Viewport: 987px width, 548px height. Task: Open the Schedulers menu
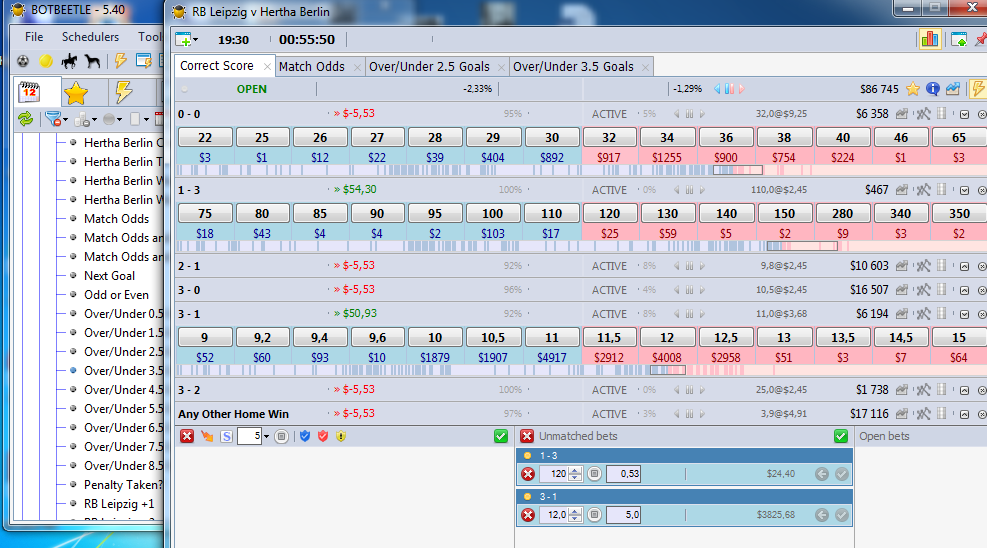(90, 36)
